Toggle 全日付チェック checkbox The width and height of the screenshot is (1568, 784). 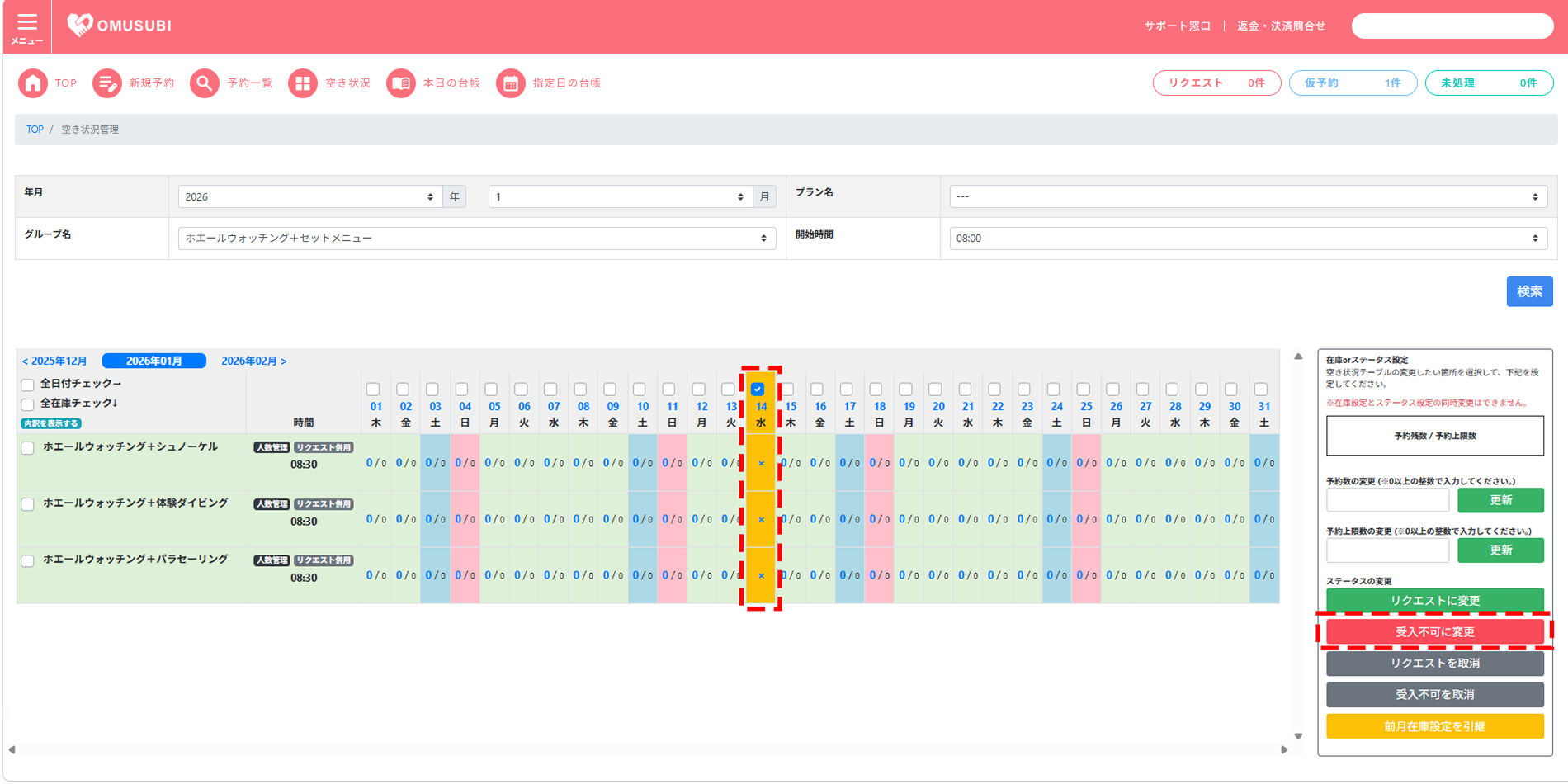pos(27,385)
